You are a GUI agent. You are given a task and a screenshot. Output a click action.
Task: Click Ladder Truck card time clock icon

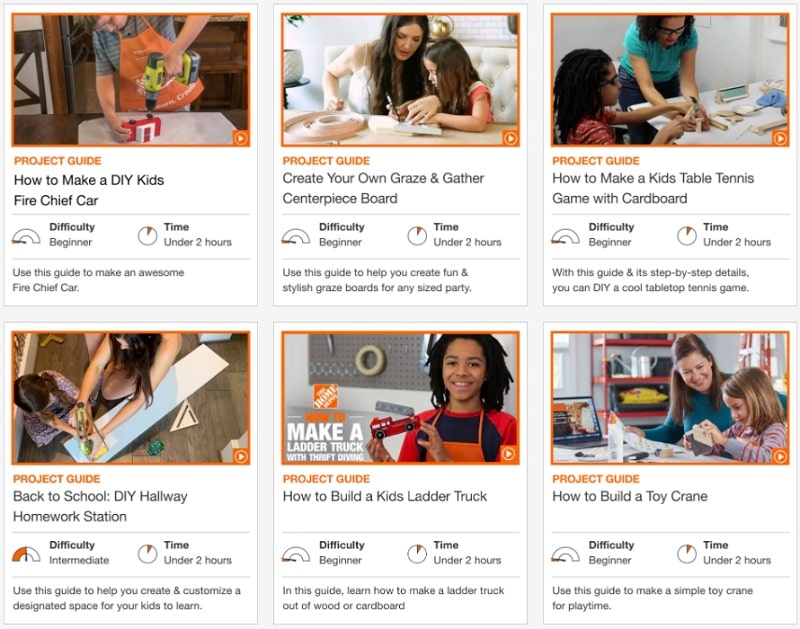coord(417,553)
